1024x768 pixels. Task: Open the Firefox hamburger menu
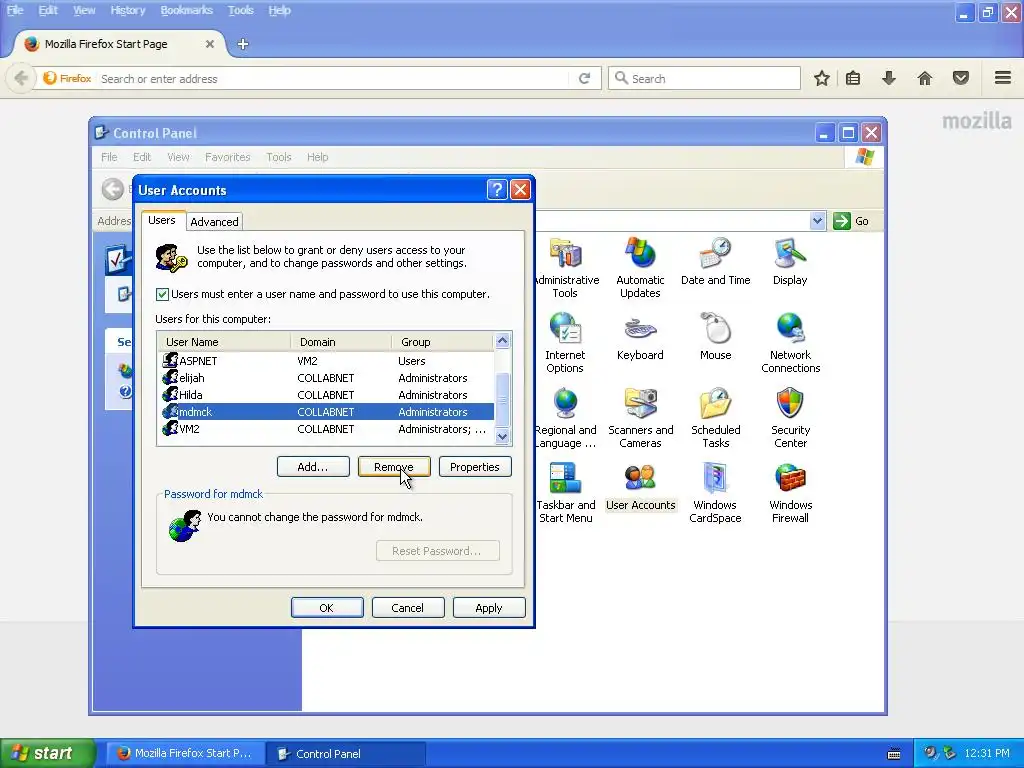(1003, 78)
